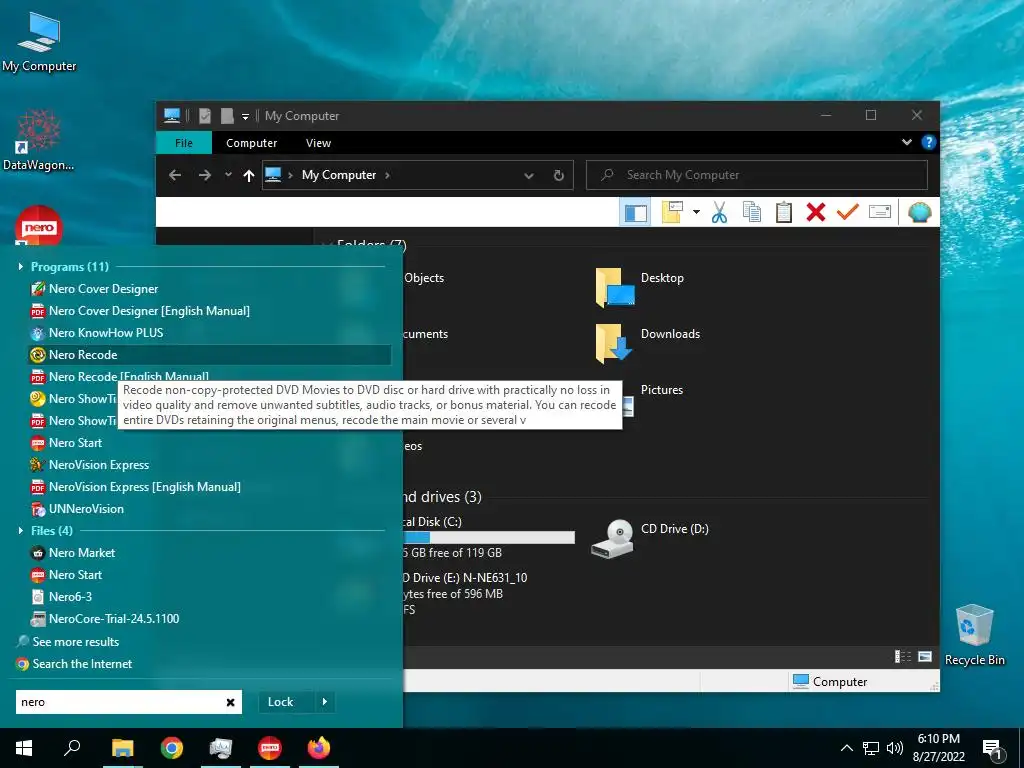Click the Windows Start button
Screen dimensions: 1024x768
click(24, 748)
